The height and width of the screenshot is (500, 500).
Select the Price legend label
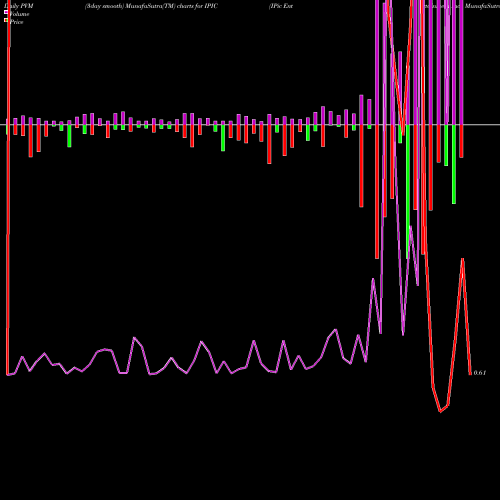tap(17, 22)
